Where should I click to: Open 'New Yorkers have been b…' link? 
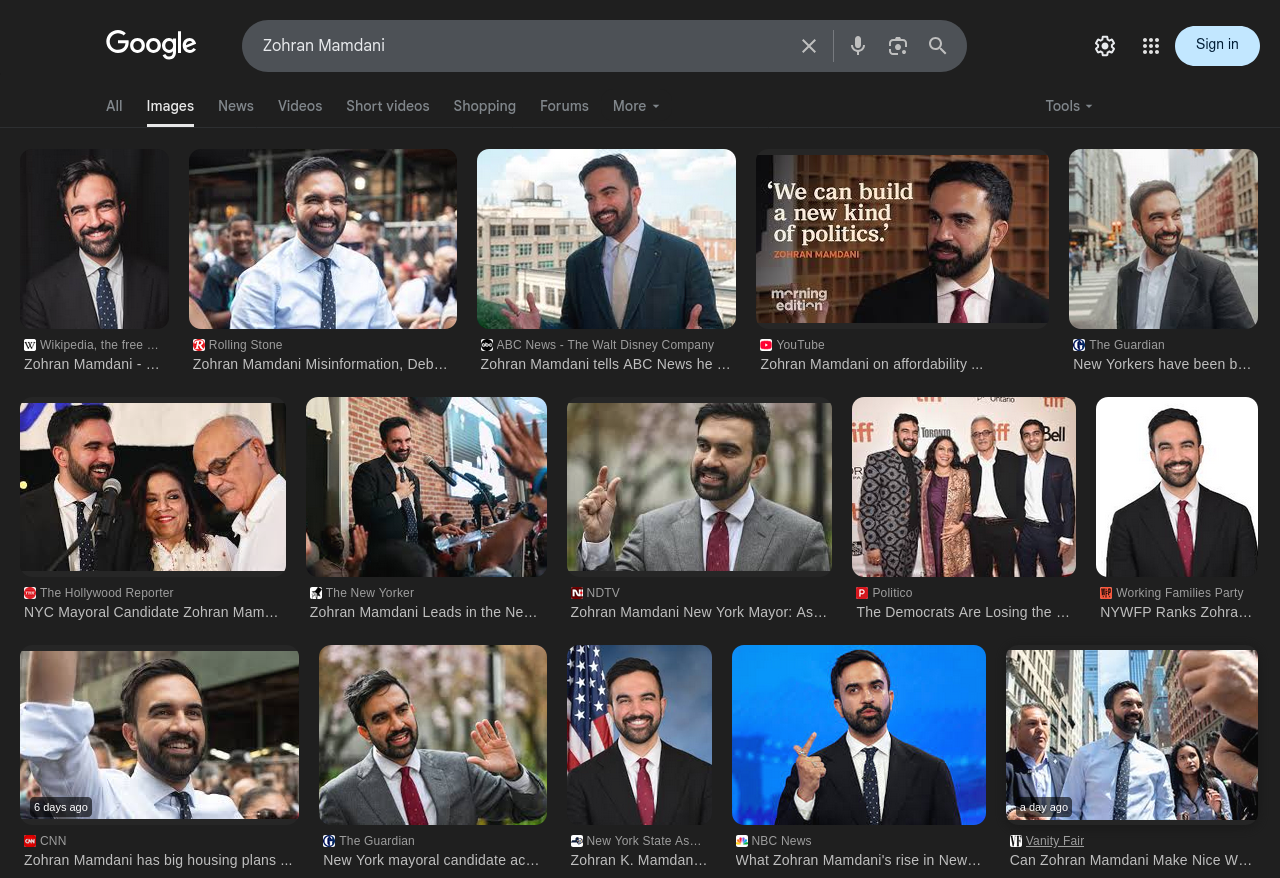pos(1162,364)
